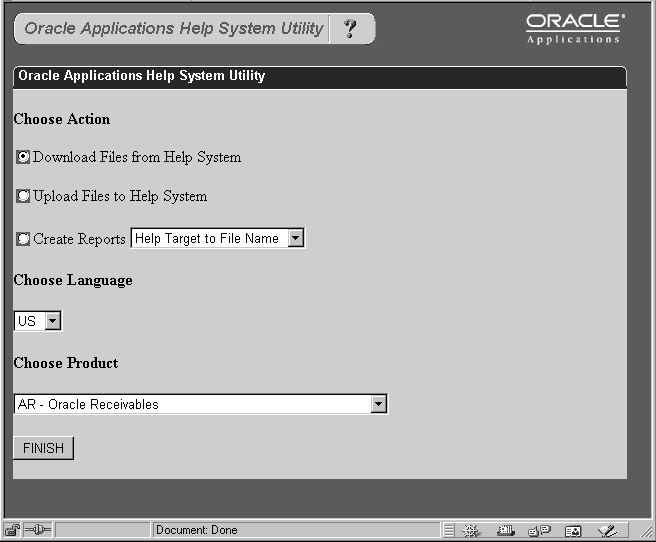The image size is (656, 542).
Task: Click the online/offline plug icon
Action: pyautogui.click(x=38, y=530)
